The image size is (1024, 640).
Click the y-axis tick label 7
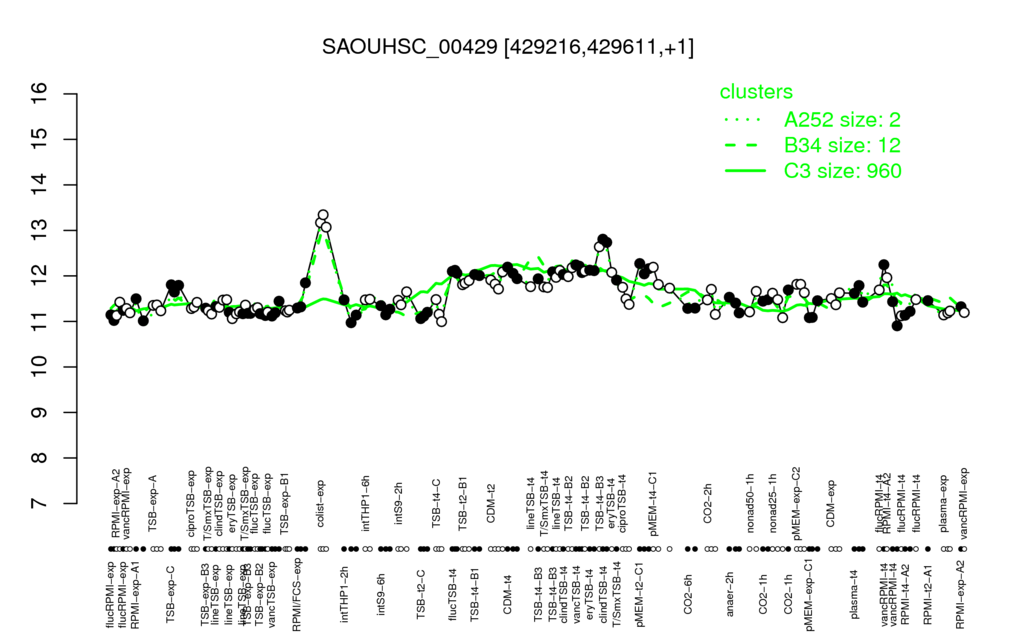tap(40, 504)
